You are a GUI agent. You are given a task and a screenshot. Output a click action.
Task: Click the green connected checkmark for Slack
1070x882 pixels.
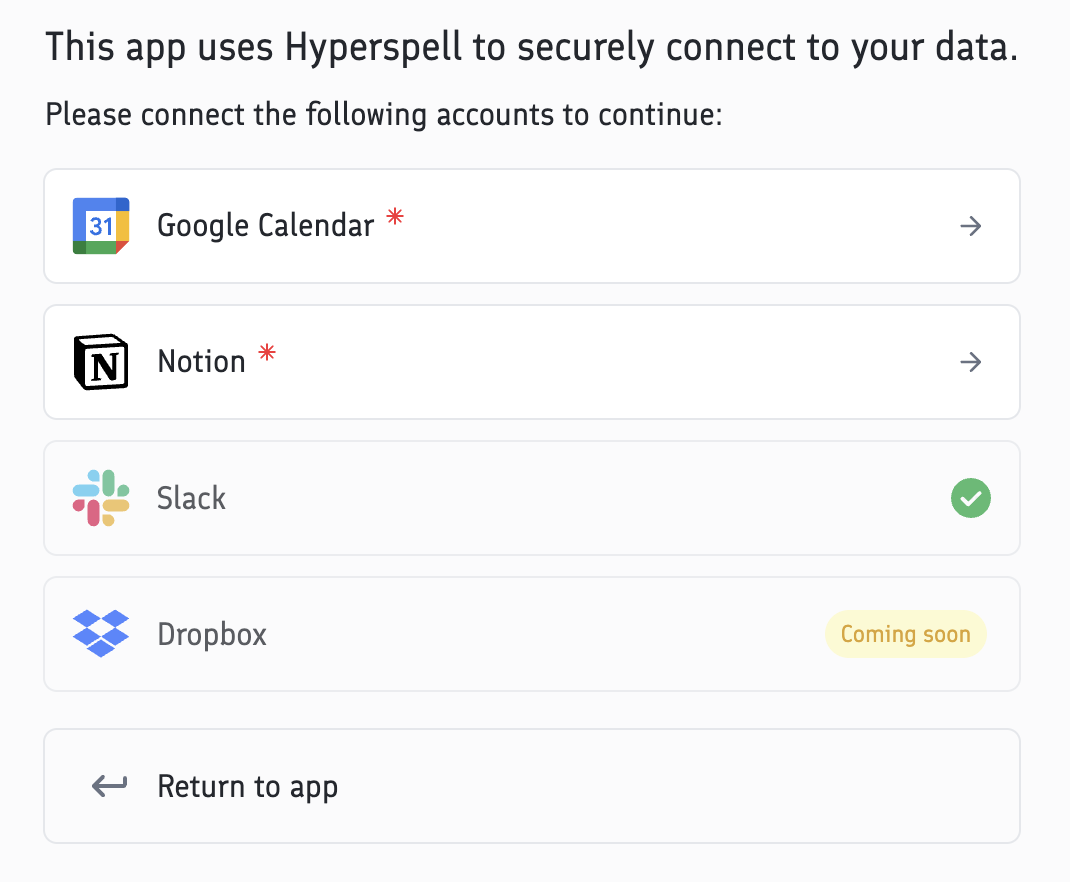(970, 498)
